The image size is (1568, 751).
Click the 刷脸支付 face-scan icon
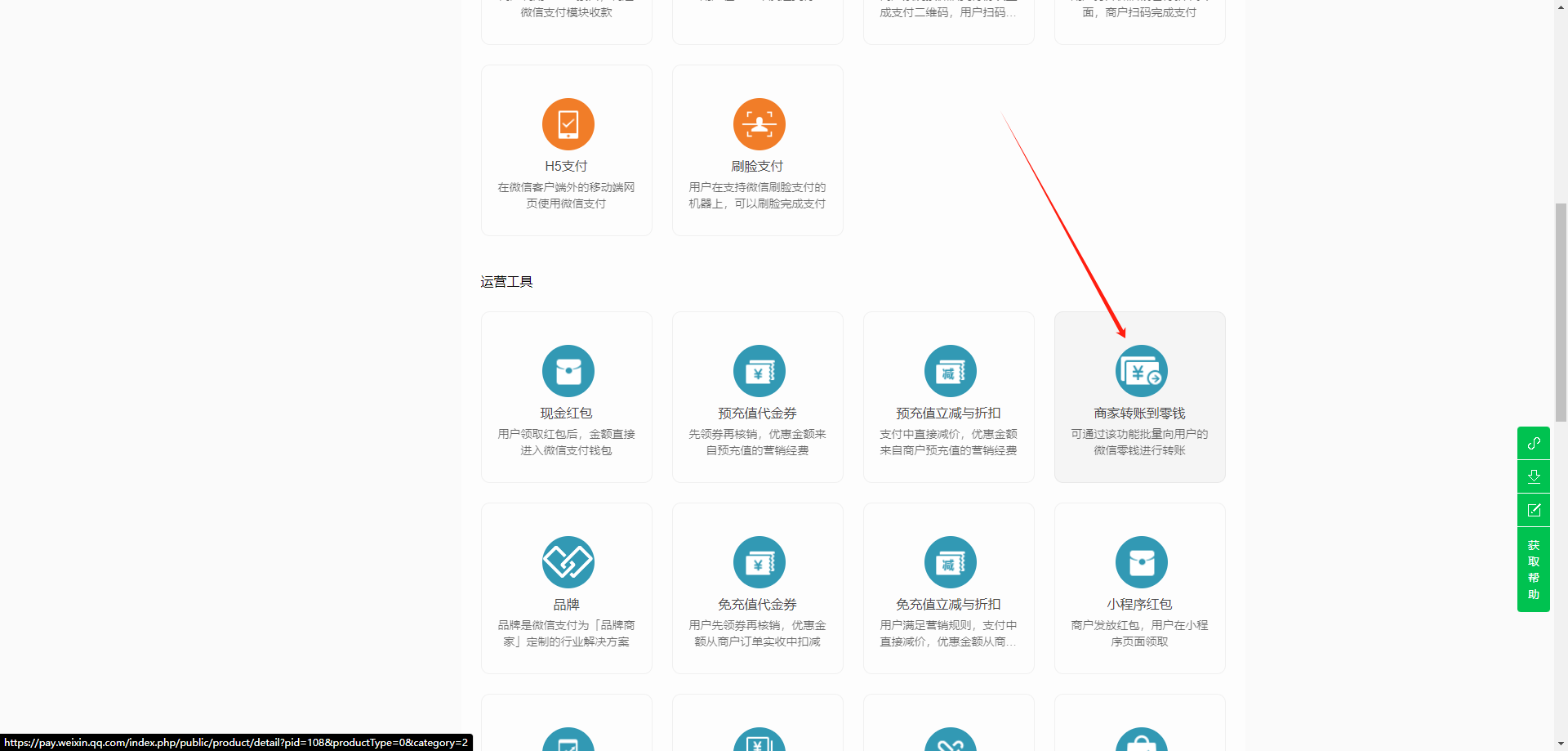pyautogui.click(x=759, y=124)
